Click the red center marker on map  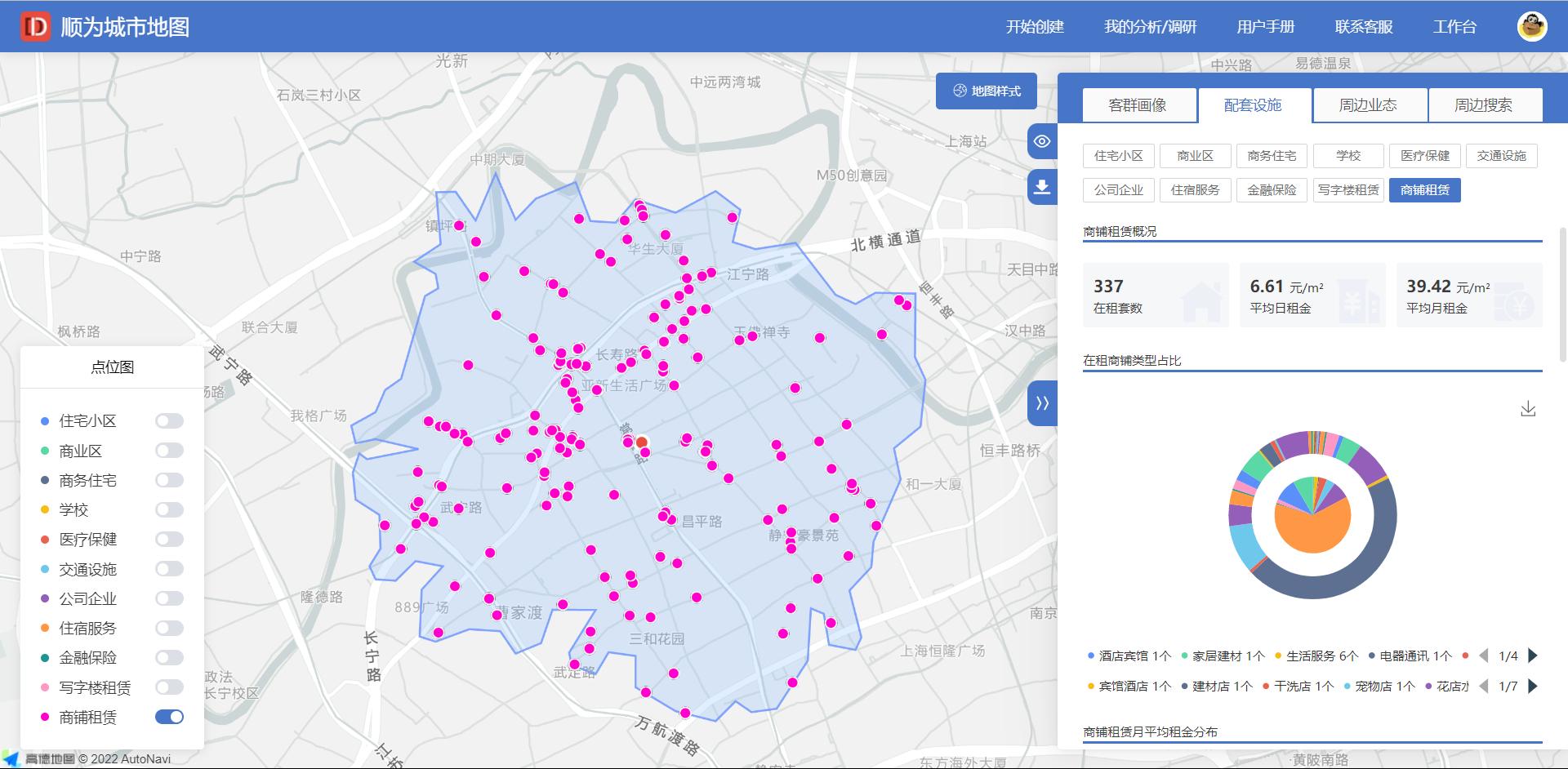pyautogui.click(x=642, y=442)
